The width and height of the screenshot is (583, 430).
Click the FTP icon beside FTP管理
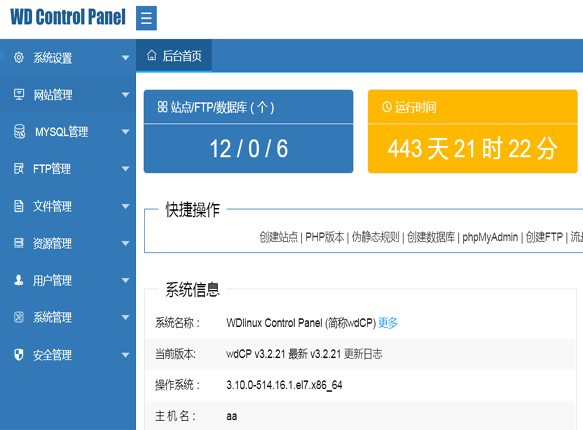click(x=19, y=169)
